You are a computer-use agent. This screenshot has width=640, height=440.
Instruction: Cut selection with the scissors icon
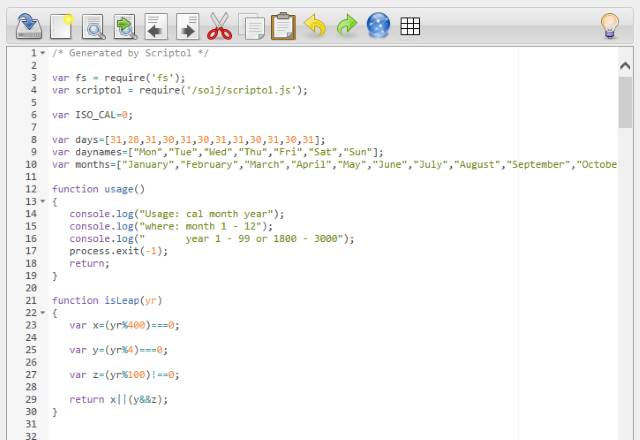coord(220,26)
